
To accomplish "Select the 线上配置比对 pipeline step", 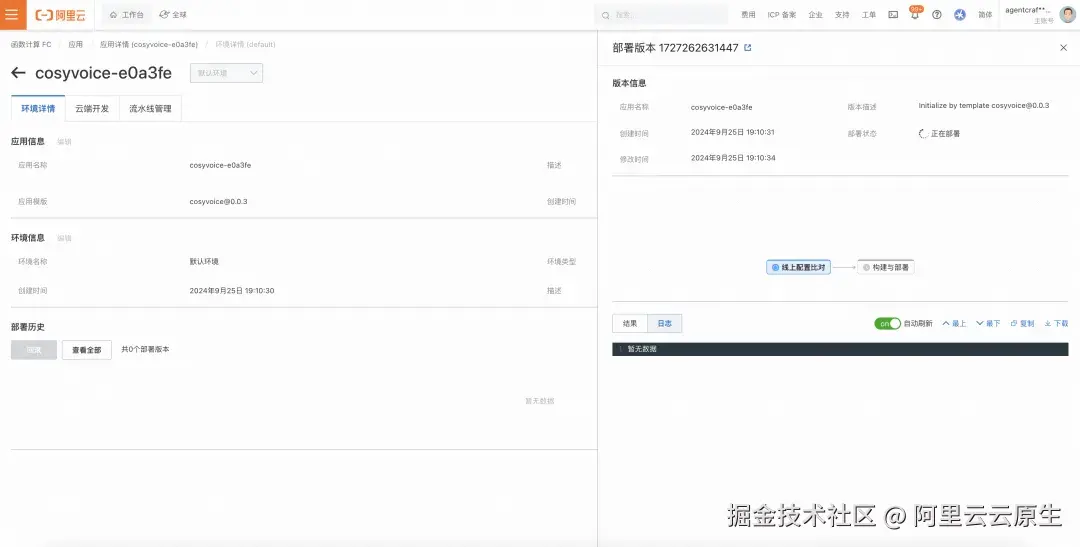I will [798, 267].
